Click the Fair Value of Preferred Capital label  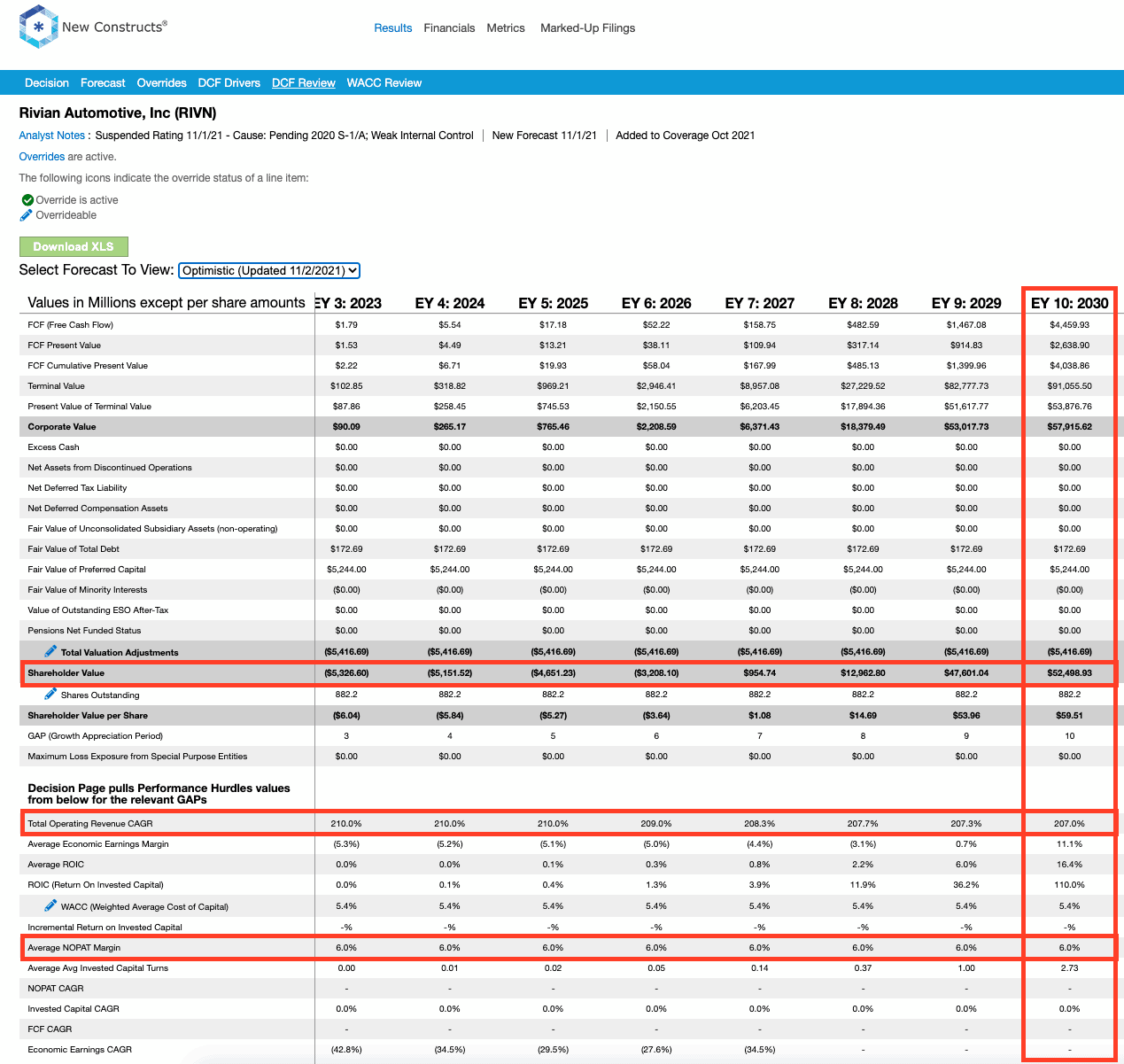point(87,570)
